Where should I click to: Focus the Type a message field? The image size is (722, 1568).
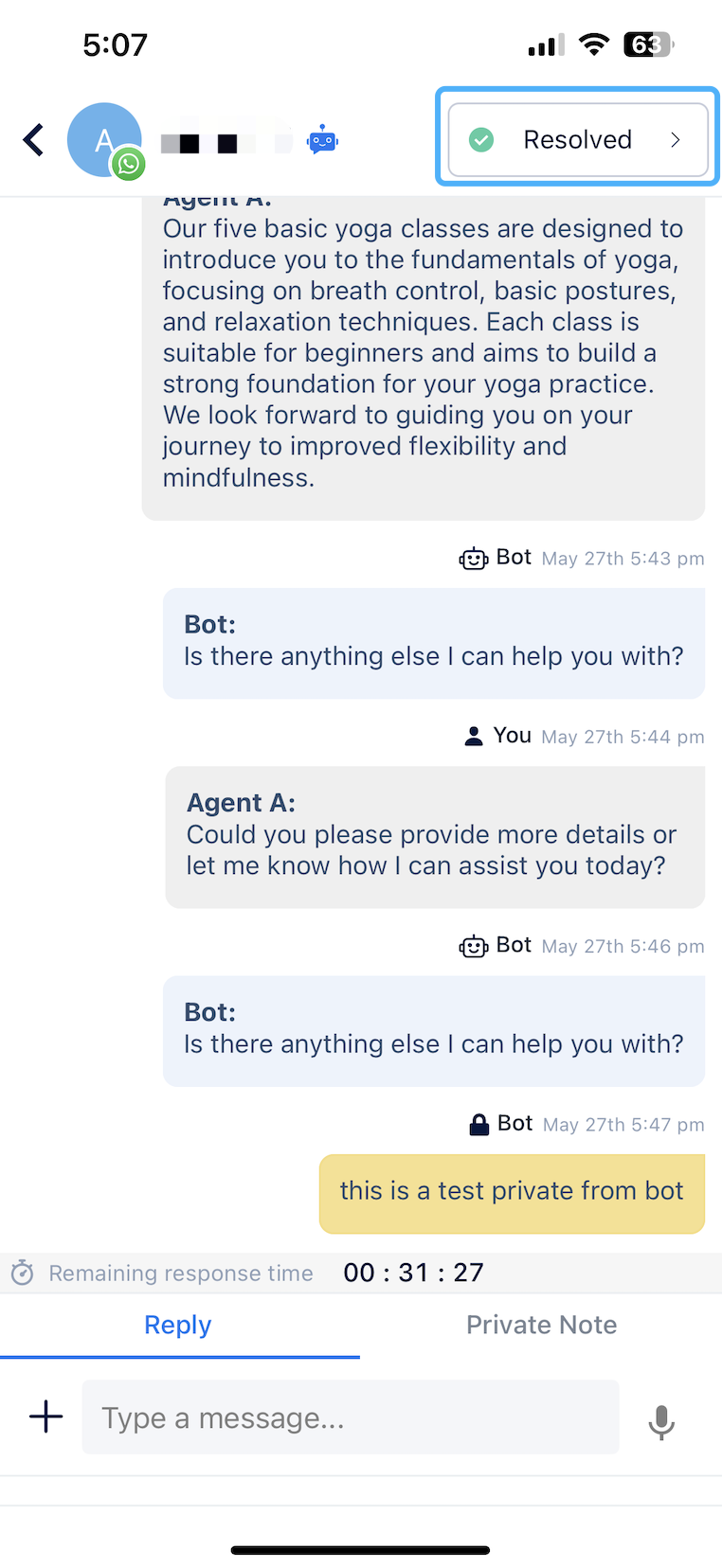coord(351,1417)
